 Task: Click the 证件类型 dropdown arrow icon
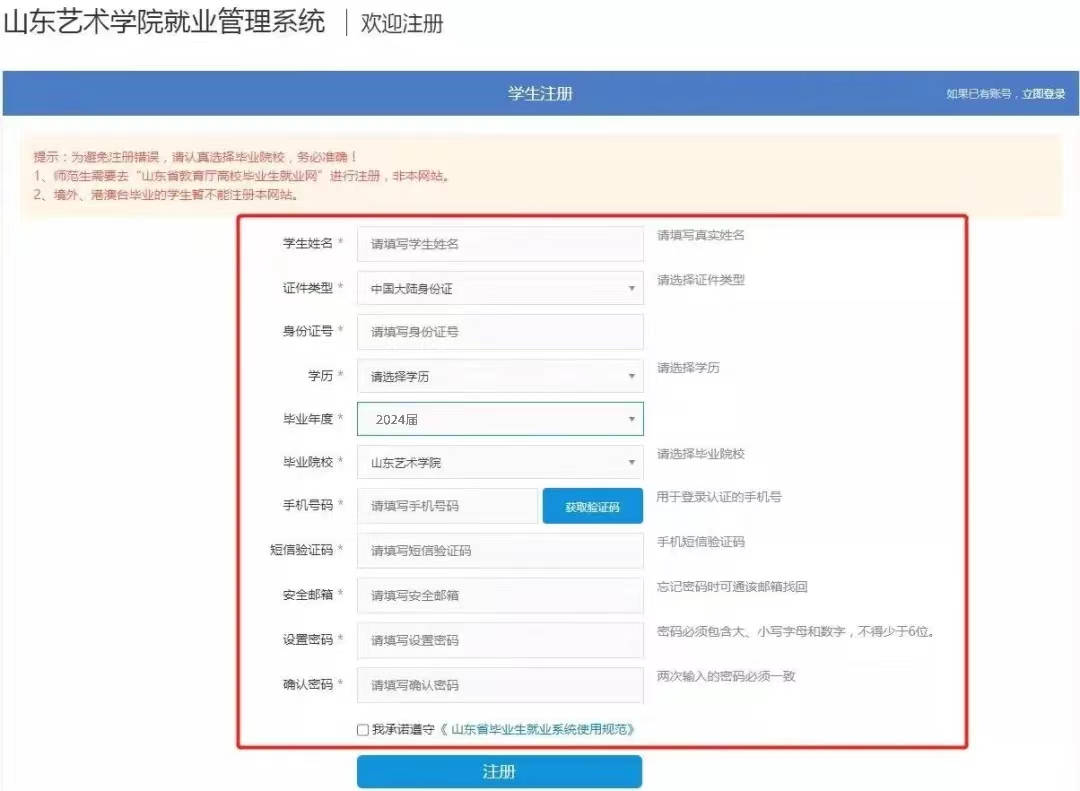tap(631, 289)
